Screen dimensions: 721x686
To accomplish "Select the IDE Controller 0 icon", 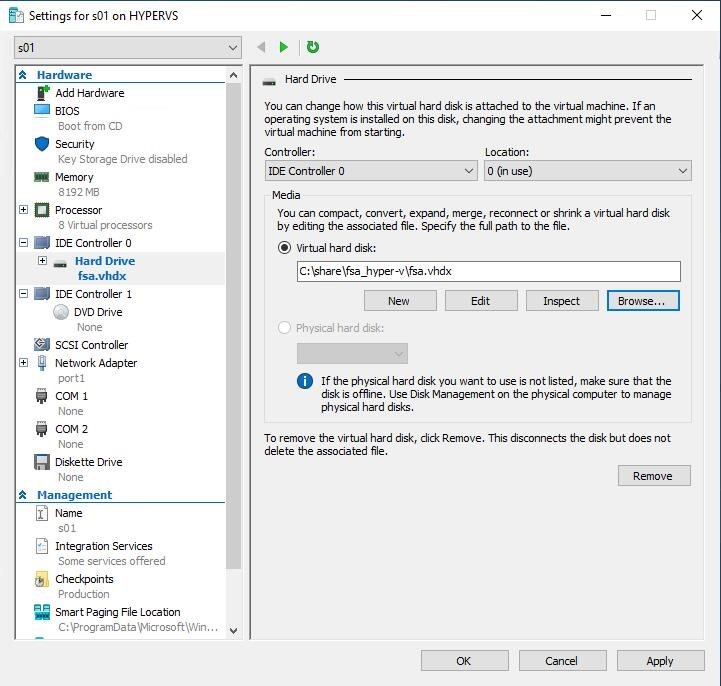I will pos(42,243).
